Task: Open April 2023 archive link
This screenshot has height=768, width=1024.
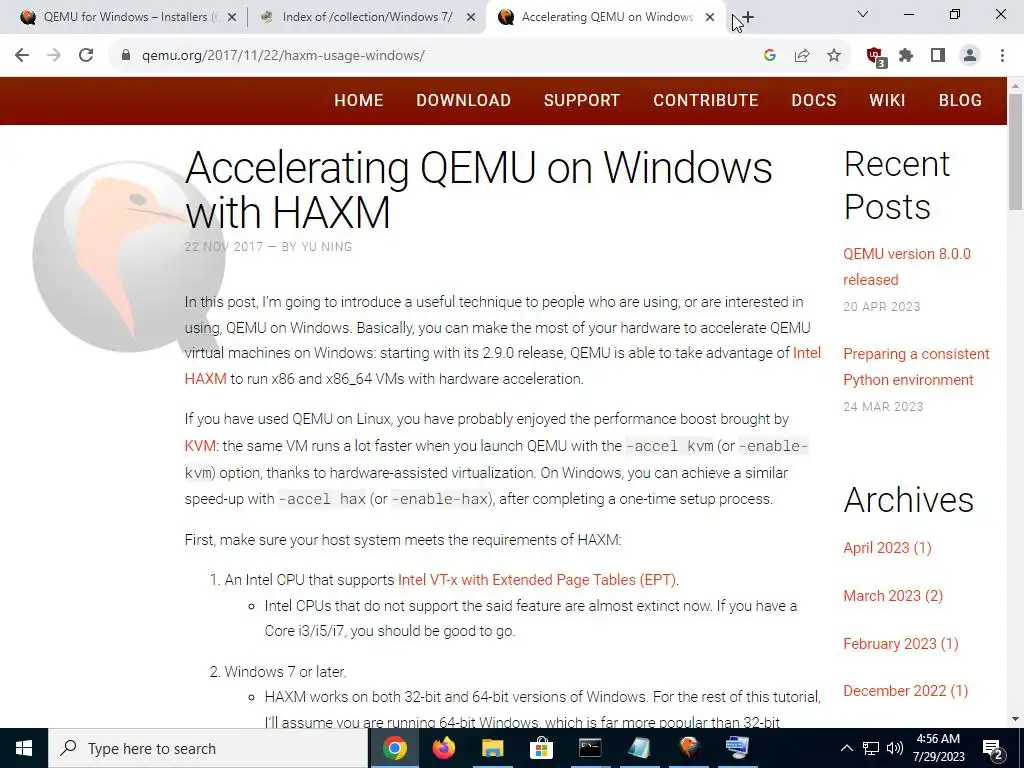Action: coord(888,548)
